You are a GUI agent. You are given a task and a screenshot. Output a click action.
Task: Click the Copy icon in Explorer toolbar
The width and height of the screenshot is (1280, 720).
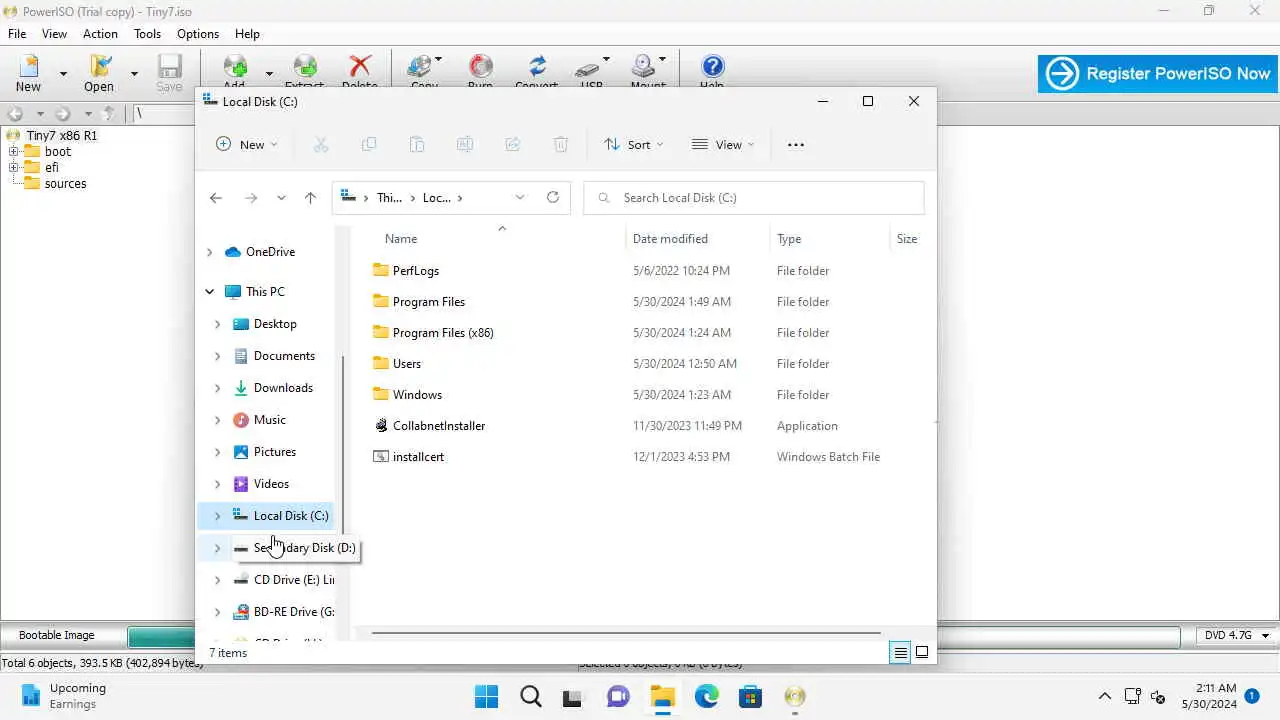(369, 145)
